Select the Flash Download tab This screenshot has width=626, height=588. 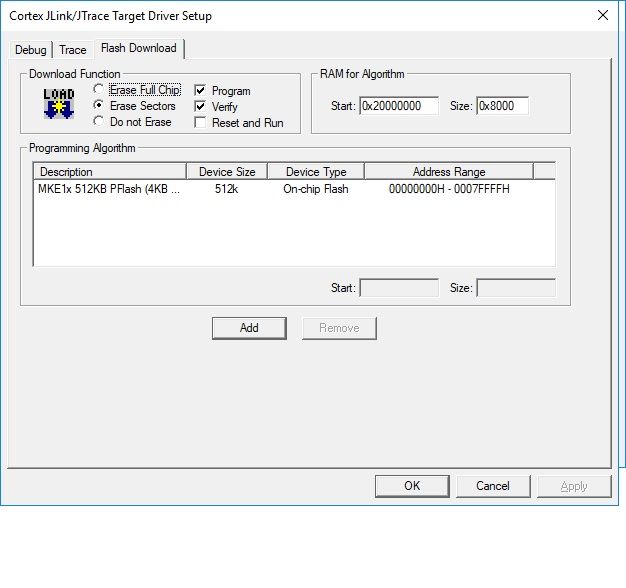click(x=139, y=48)
